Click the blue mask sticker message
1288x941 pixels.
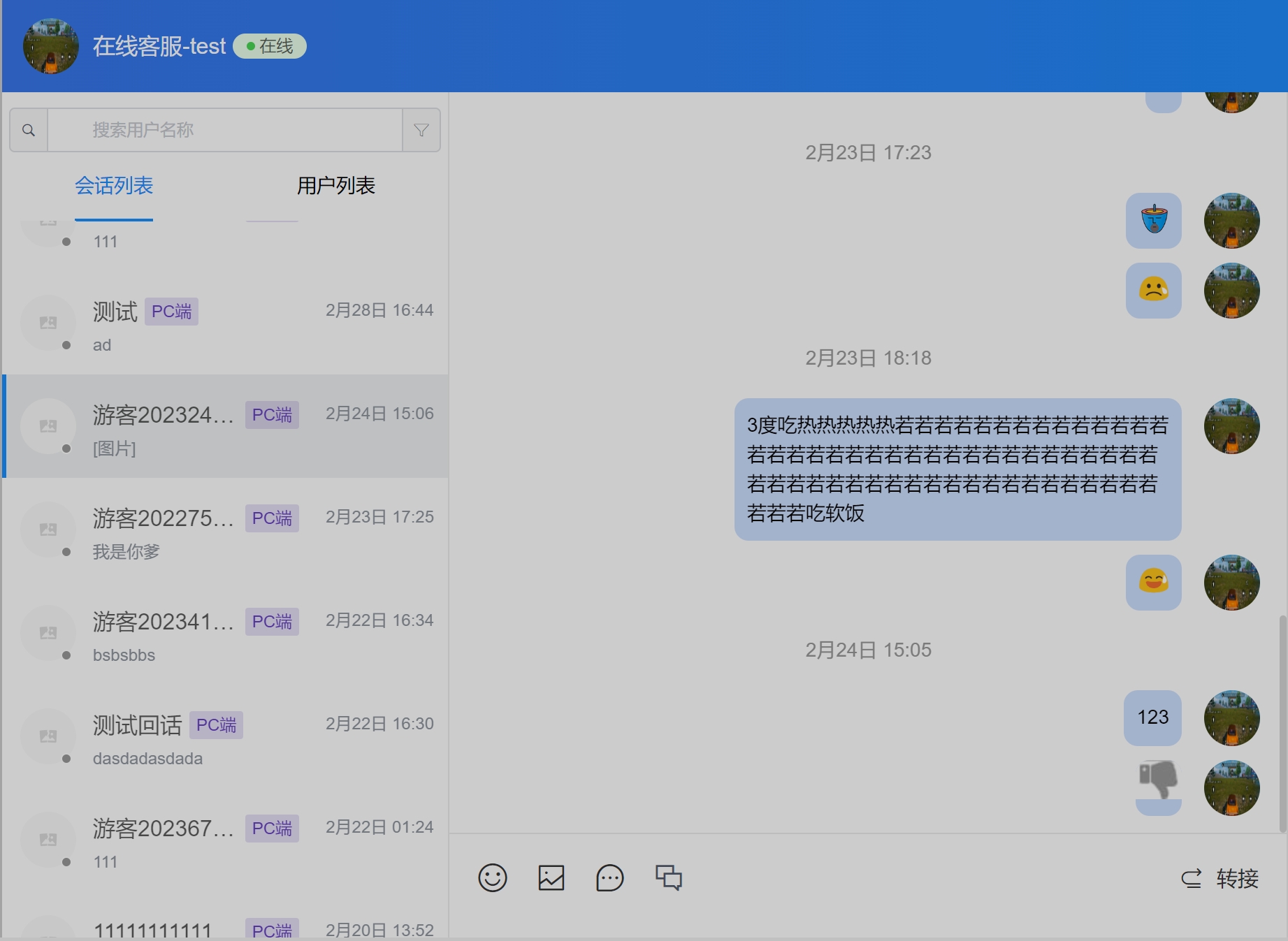point(1154,221)
